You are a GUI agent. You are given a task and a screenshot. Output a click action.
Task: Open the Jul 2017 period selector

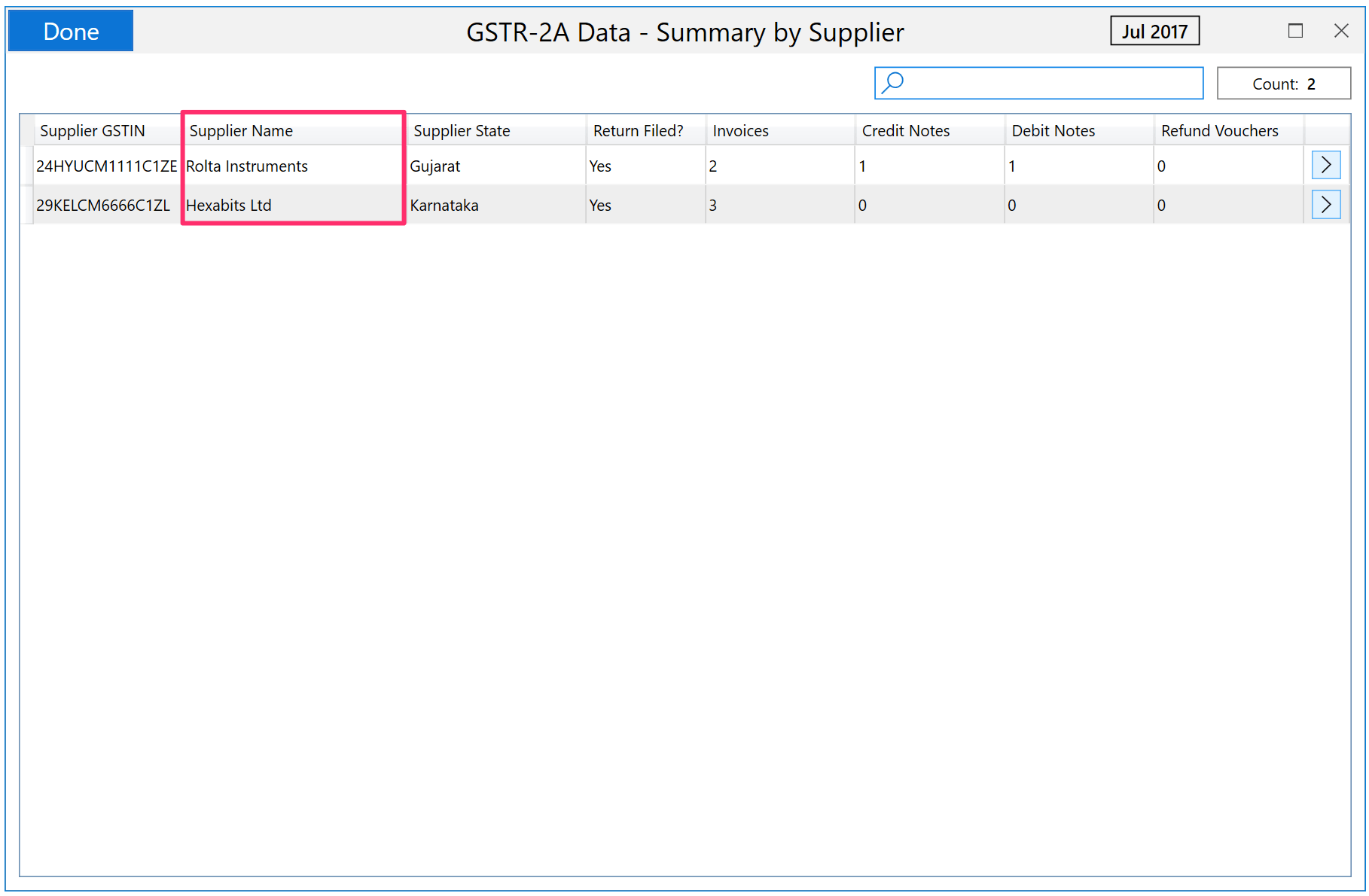1154,32
